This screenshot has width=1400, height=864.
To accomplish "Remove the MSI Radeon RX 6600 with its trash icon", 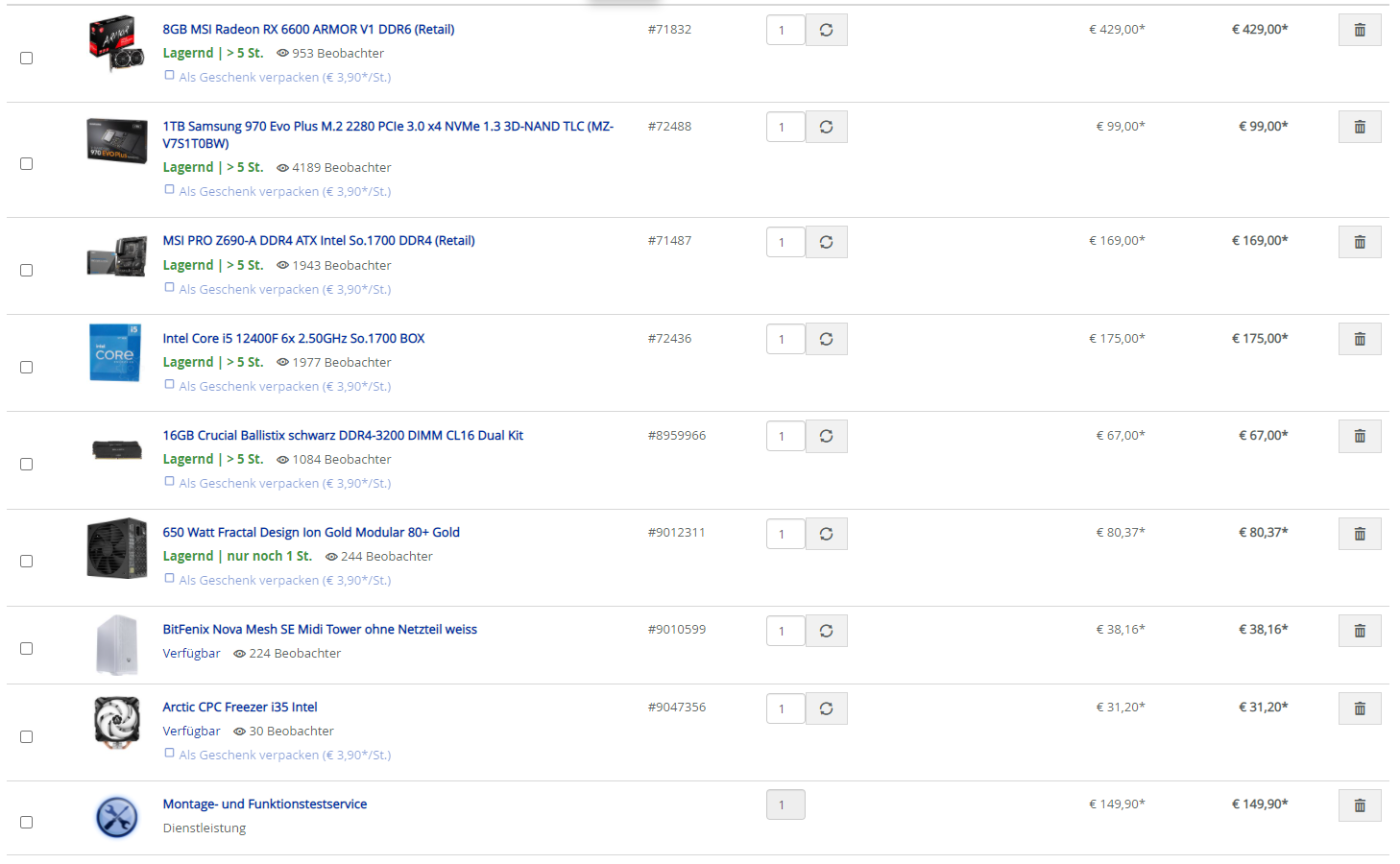I will click(x=1360, y=30).
